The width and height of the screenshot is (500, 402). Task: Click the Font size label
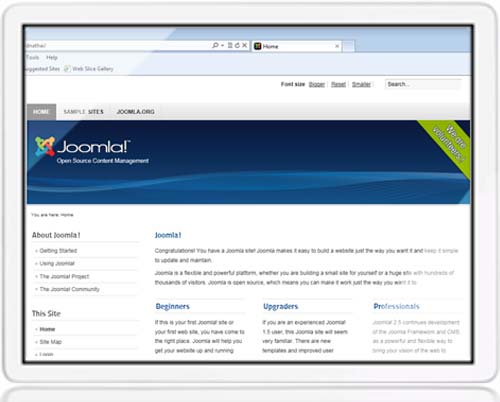(x=293, y=84)
